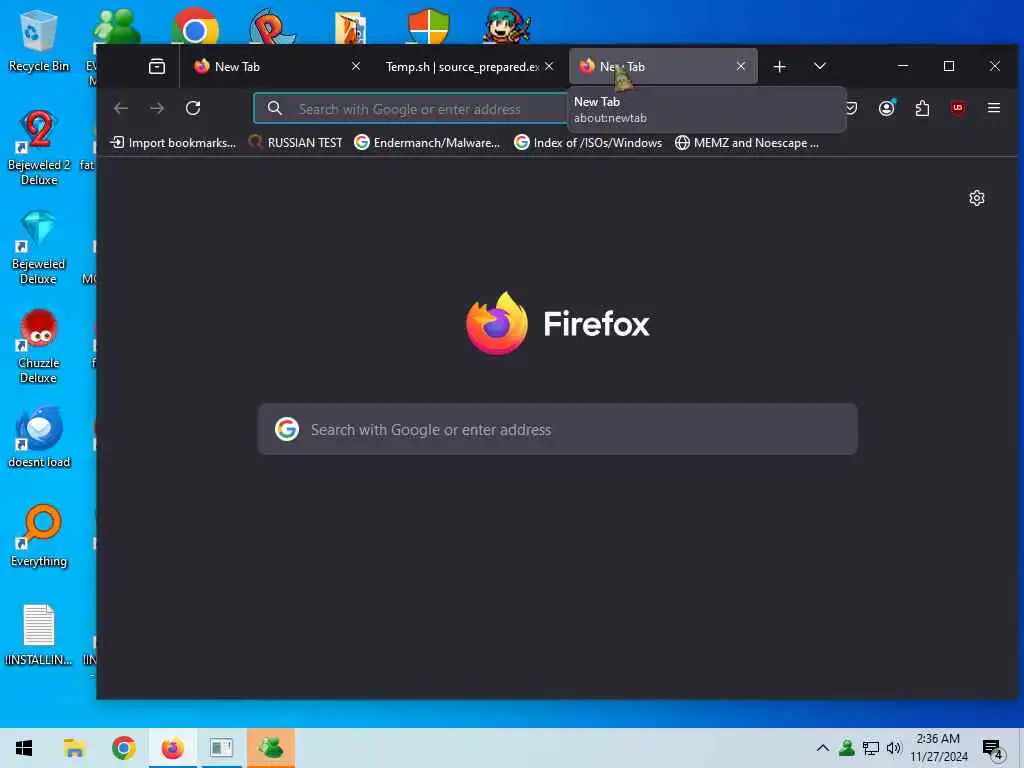Launch Chrome from the taskbar

pos(123,748)
